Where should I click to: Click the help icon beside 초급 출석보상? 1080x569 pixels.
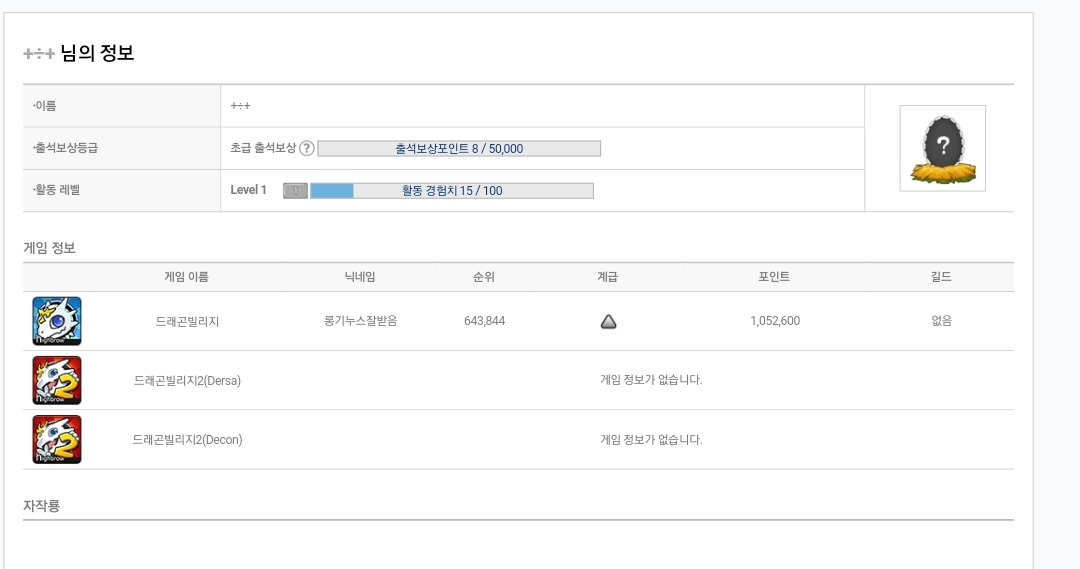click(307, 149)
